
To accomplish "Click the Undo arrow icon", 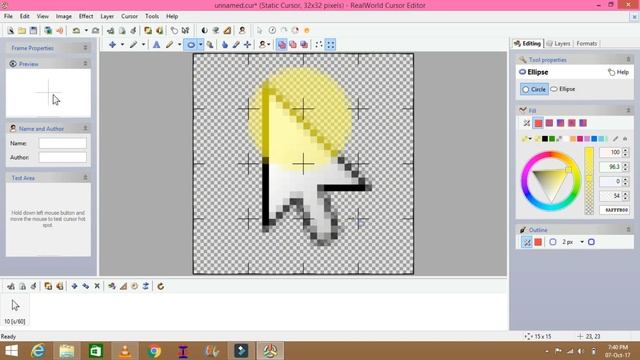I will point(76,31).
